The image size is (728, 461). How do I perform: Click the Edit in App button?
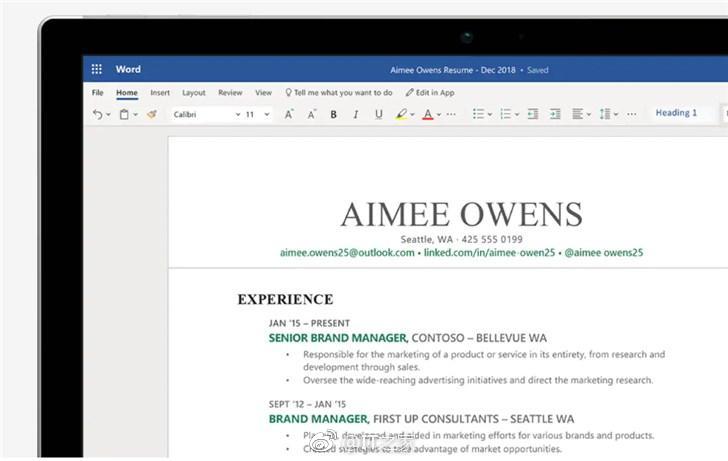point(430,92)
